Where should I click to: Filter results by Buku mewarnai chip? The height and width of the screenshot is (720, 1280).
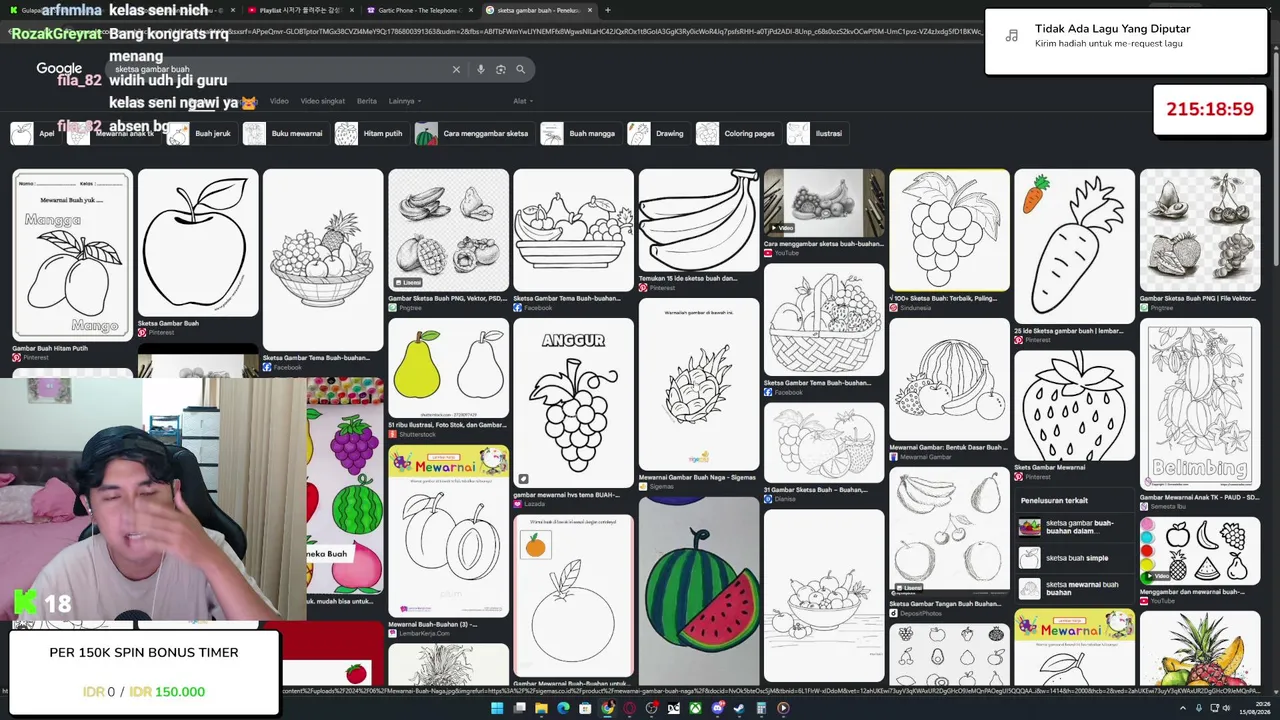click(x=285, y=134)
